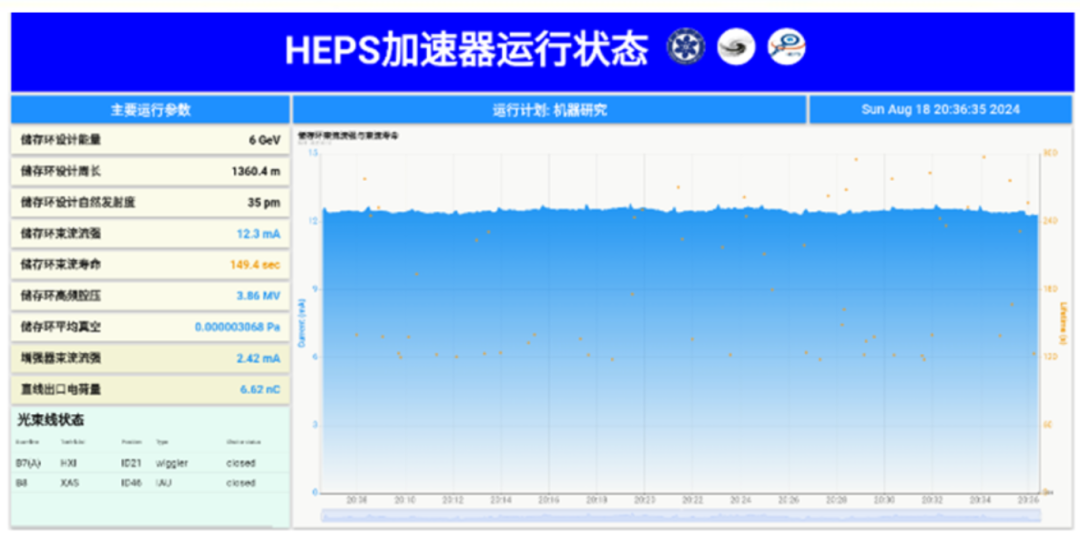Click the 2.42 mA booster current value

pos(258,358)
